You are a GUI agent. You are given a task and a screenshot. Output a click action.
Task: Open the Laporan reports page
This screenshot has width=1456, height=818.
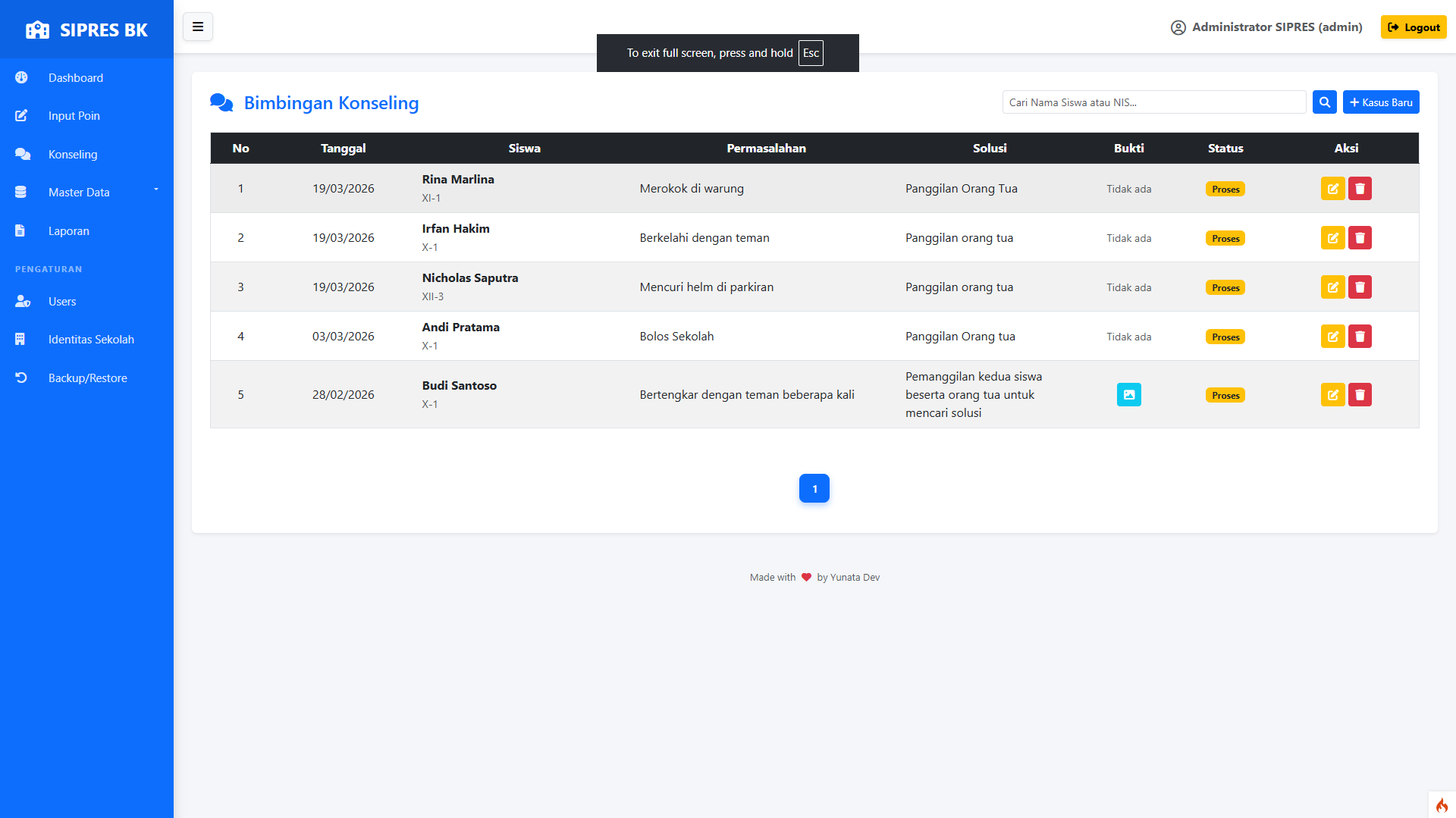pyautogui.click(x=69, y=231)
